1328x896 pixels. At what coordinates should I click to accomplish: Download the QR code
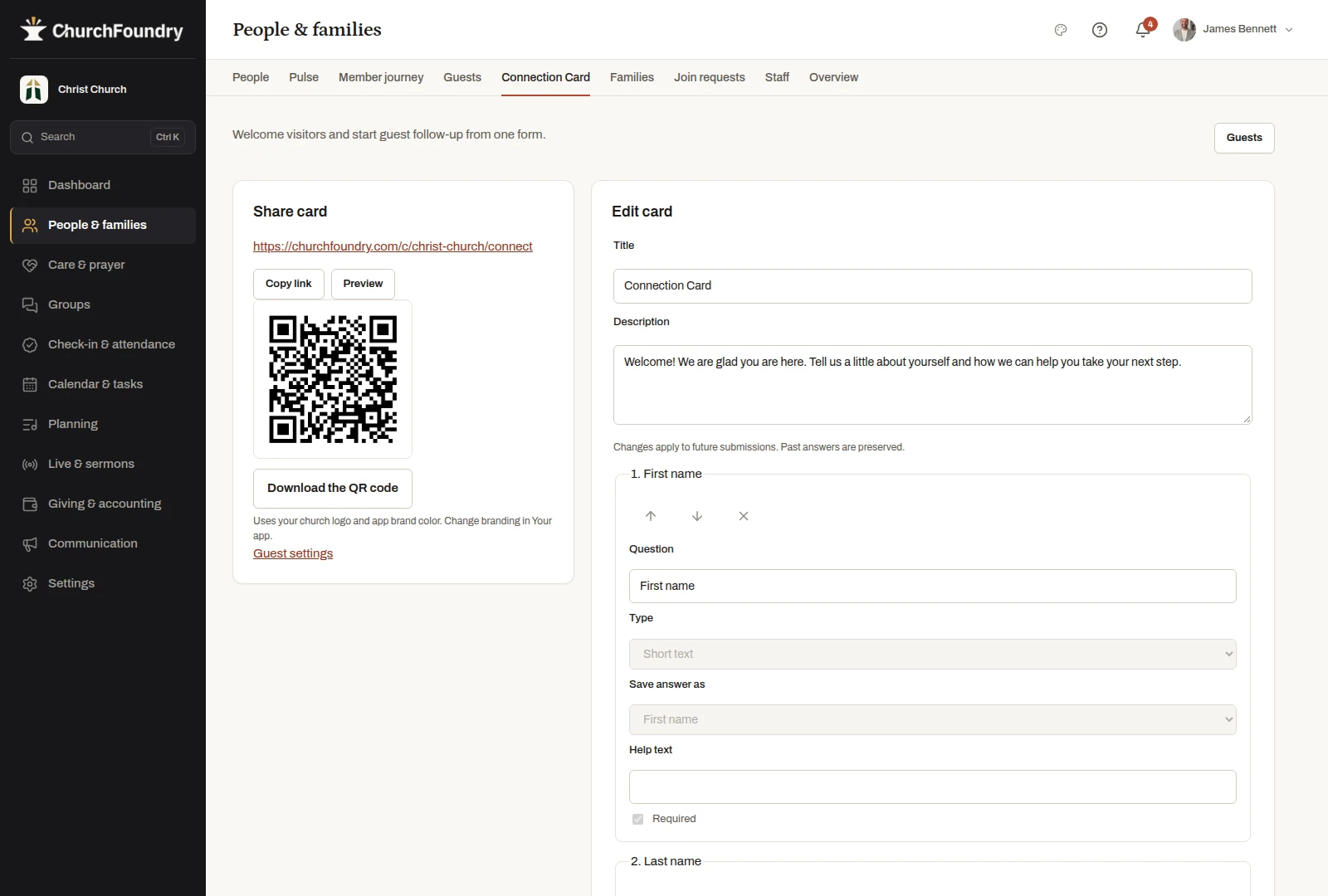(333, 489)
